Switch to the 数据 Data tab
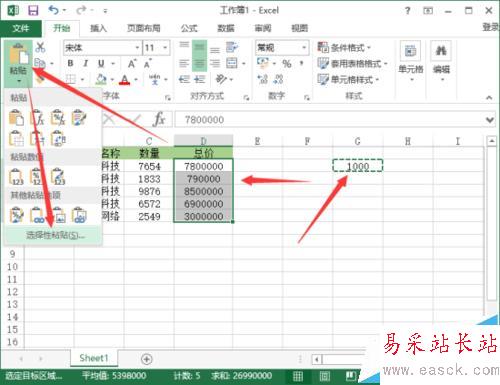 (226, 28)
